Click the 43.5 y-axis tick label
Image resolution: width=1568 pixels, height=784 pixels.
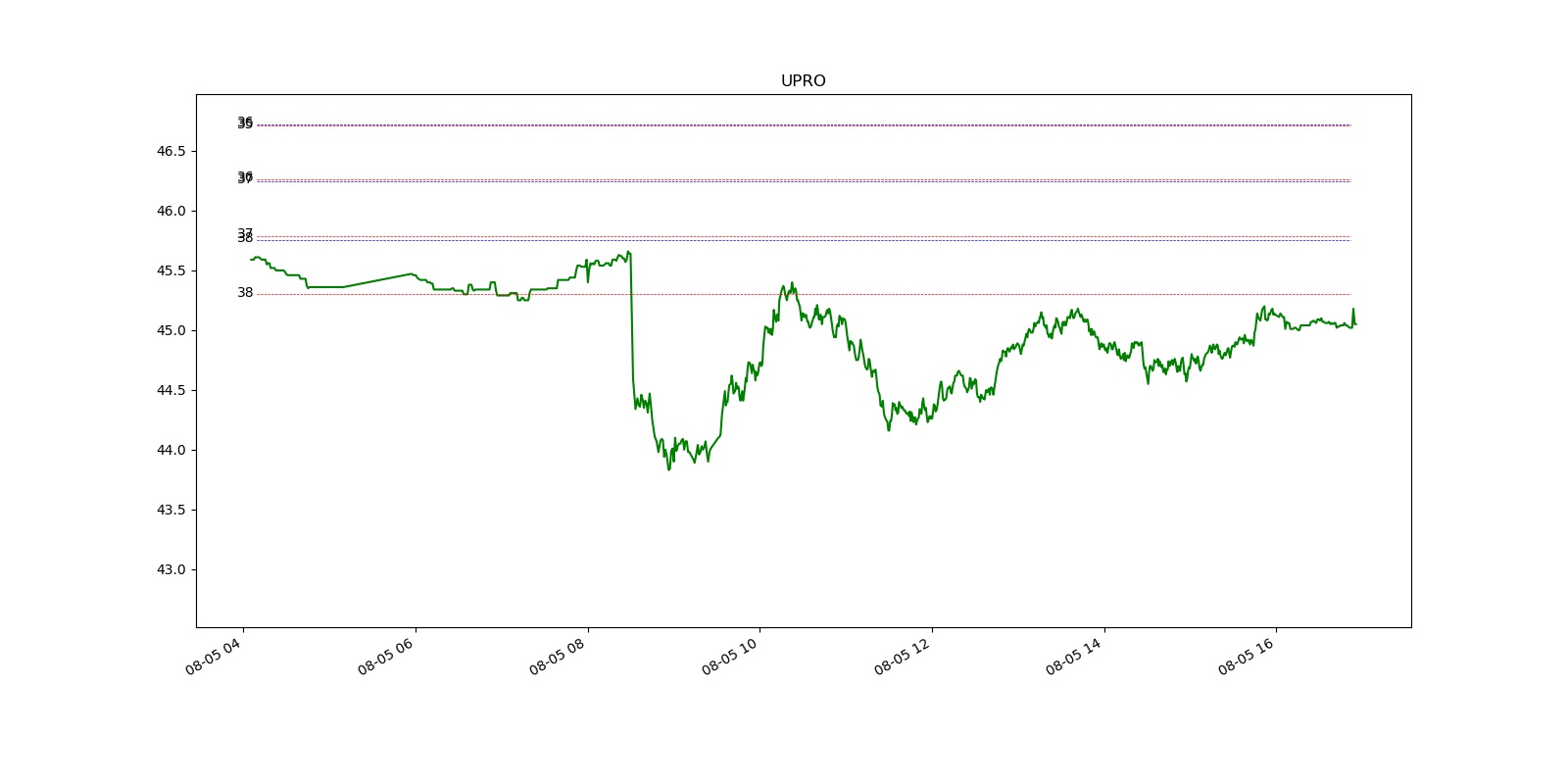coord(171,510)
